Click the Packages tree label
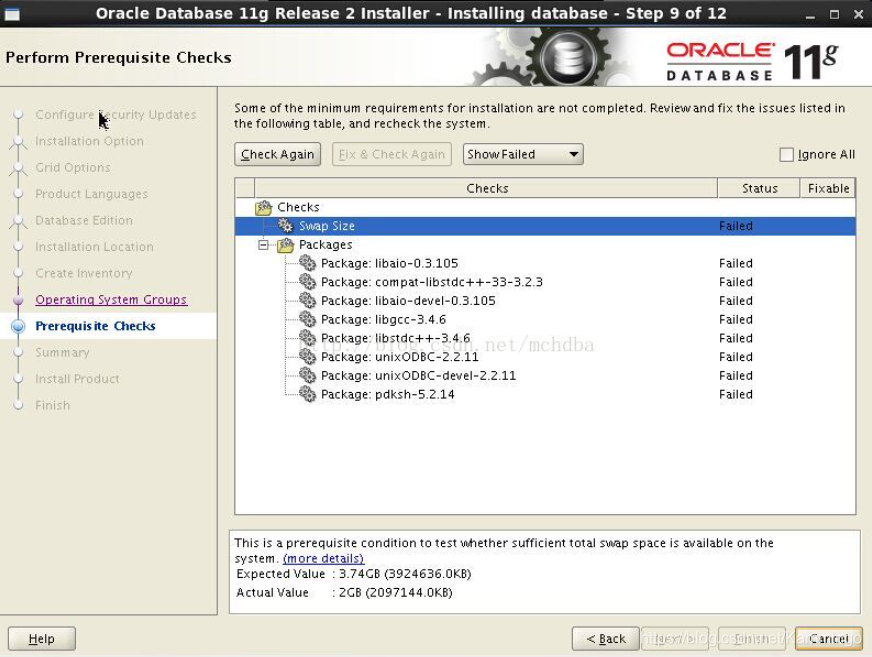Image resolution: width=872 pixels, height=657 pixels. click(x=325, y=245)
